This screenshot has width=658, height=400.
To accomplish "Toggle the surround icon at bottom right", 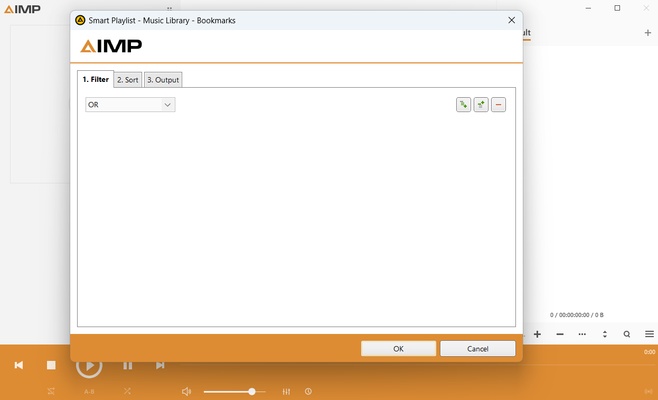I will (649, 392).
